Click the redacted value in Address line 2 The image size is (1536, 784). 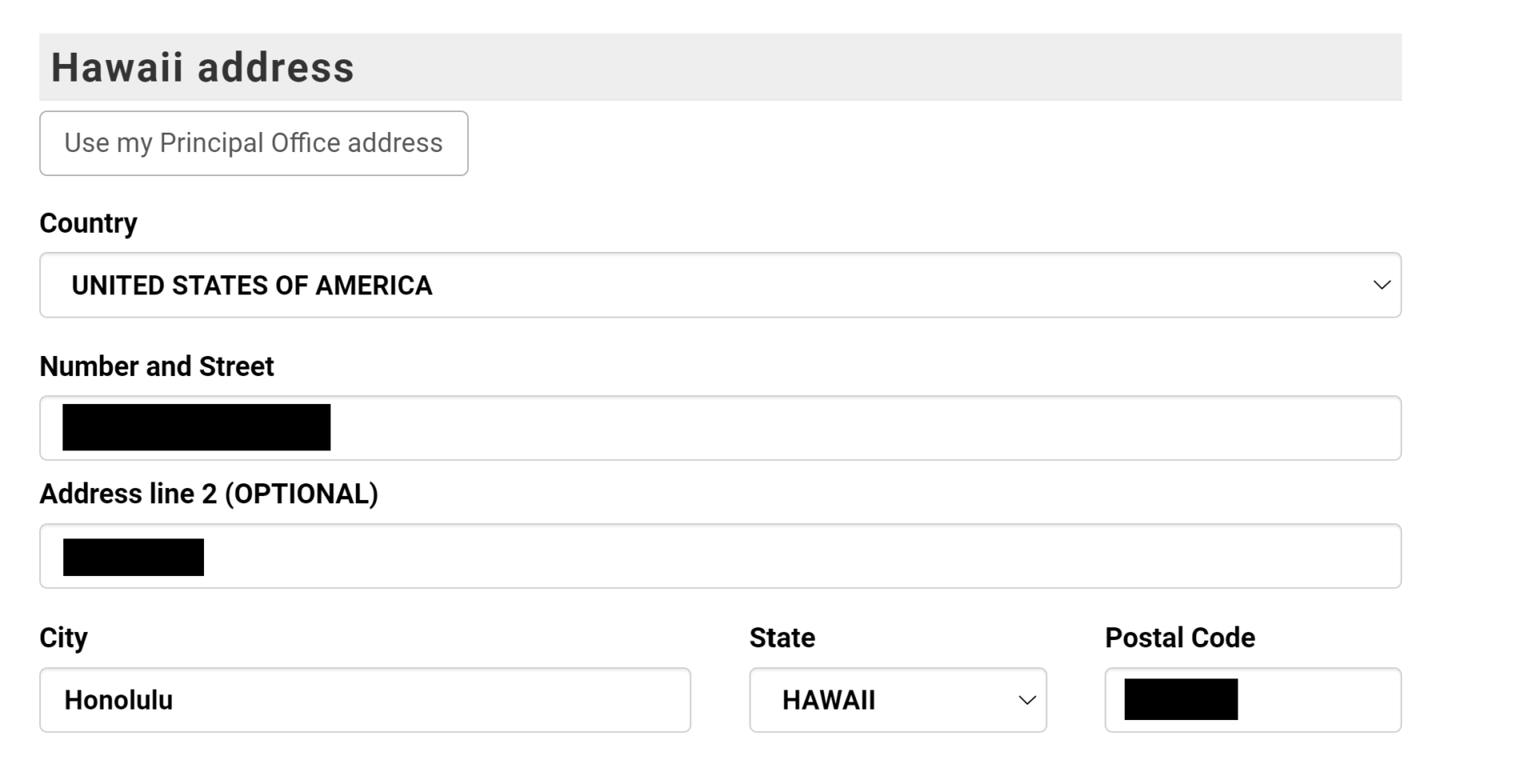click(134, 557)
